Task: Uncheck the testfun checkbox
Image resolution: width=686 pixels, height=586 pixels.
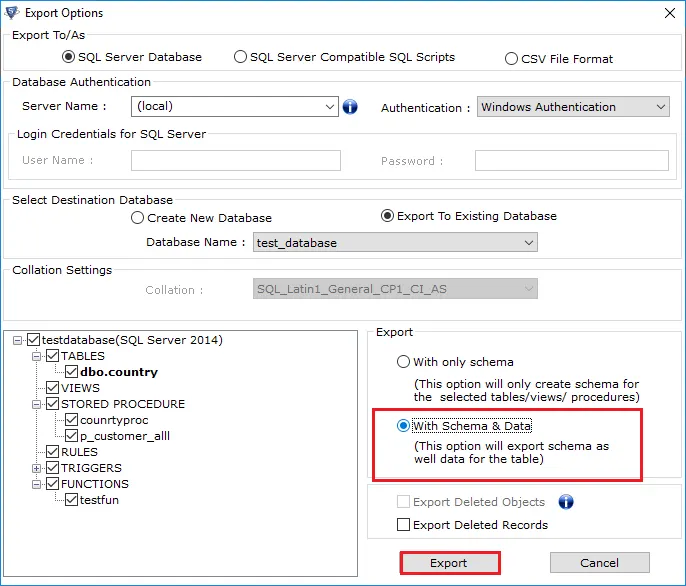Action: [71, 500]
